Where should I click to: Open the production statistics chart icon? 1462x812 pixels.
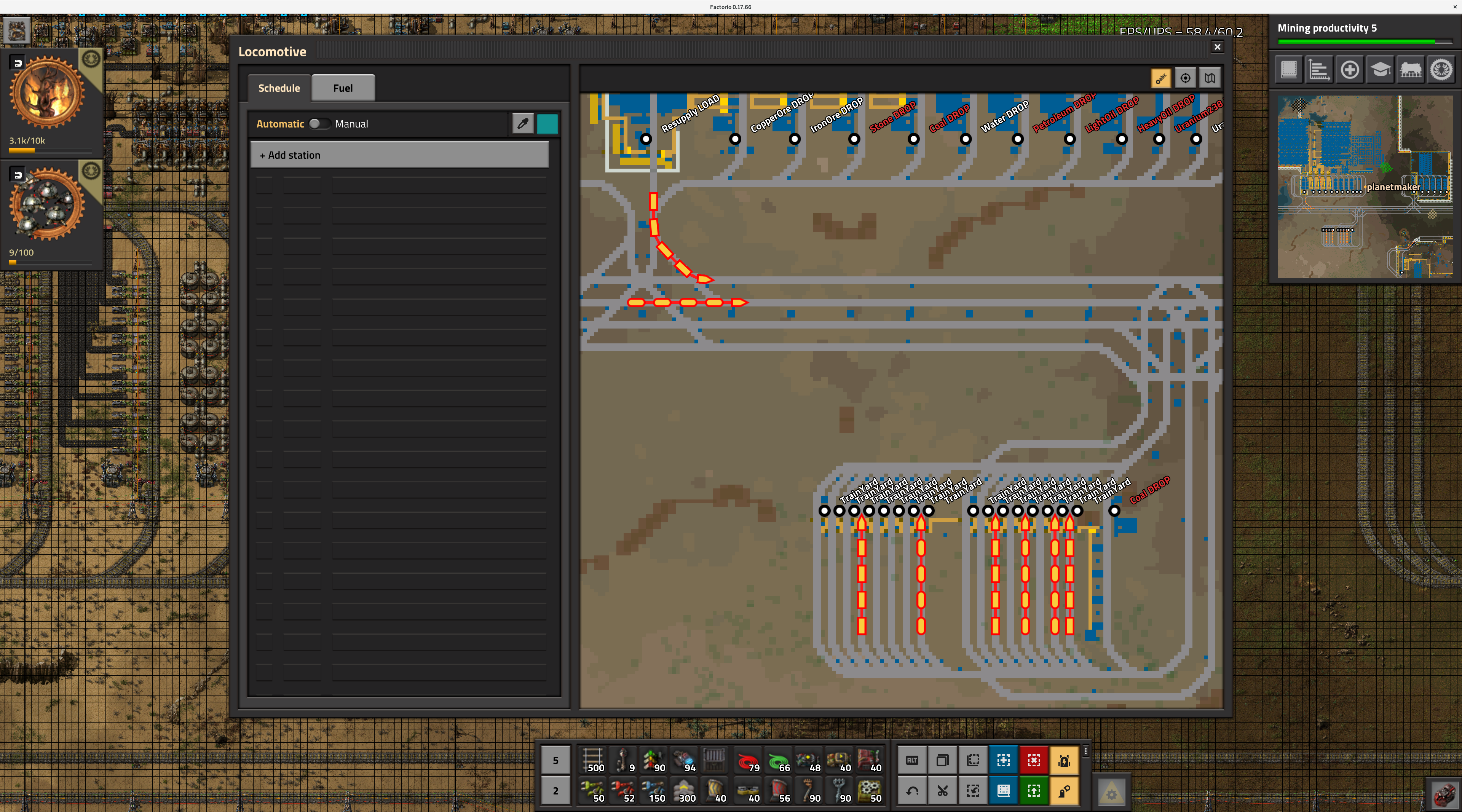pos(1319,70)
